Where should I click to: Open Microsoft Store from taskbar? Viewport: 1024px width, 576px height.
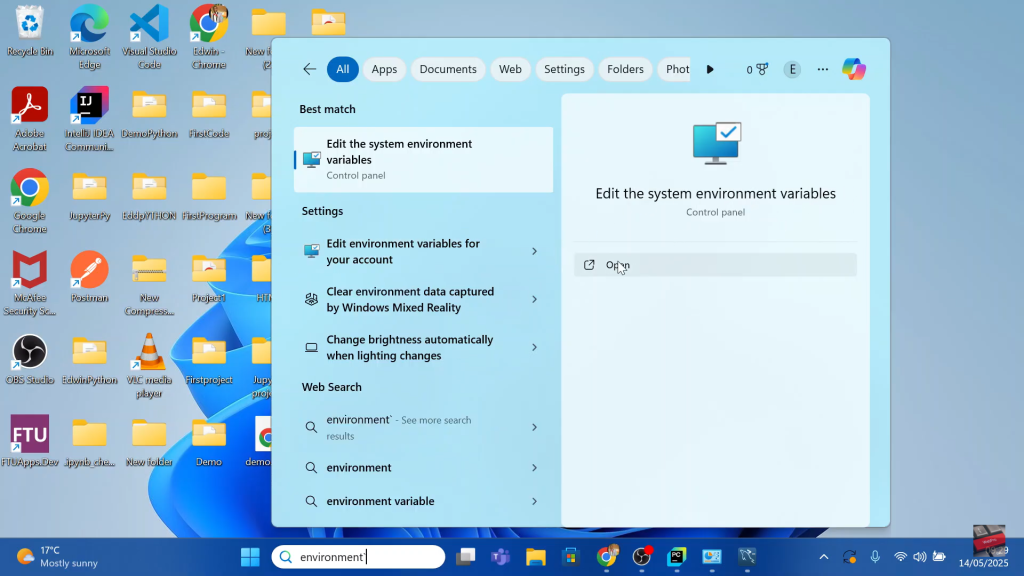pyautogui.click(x=571, y=557)
